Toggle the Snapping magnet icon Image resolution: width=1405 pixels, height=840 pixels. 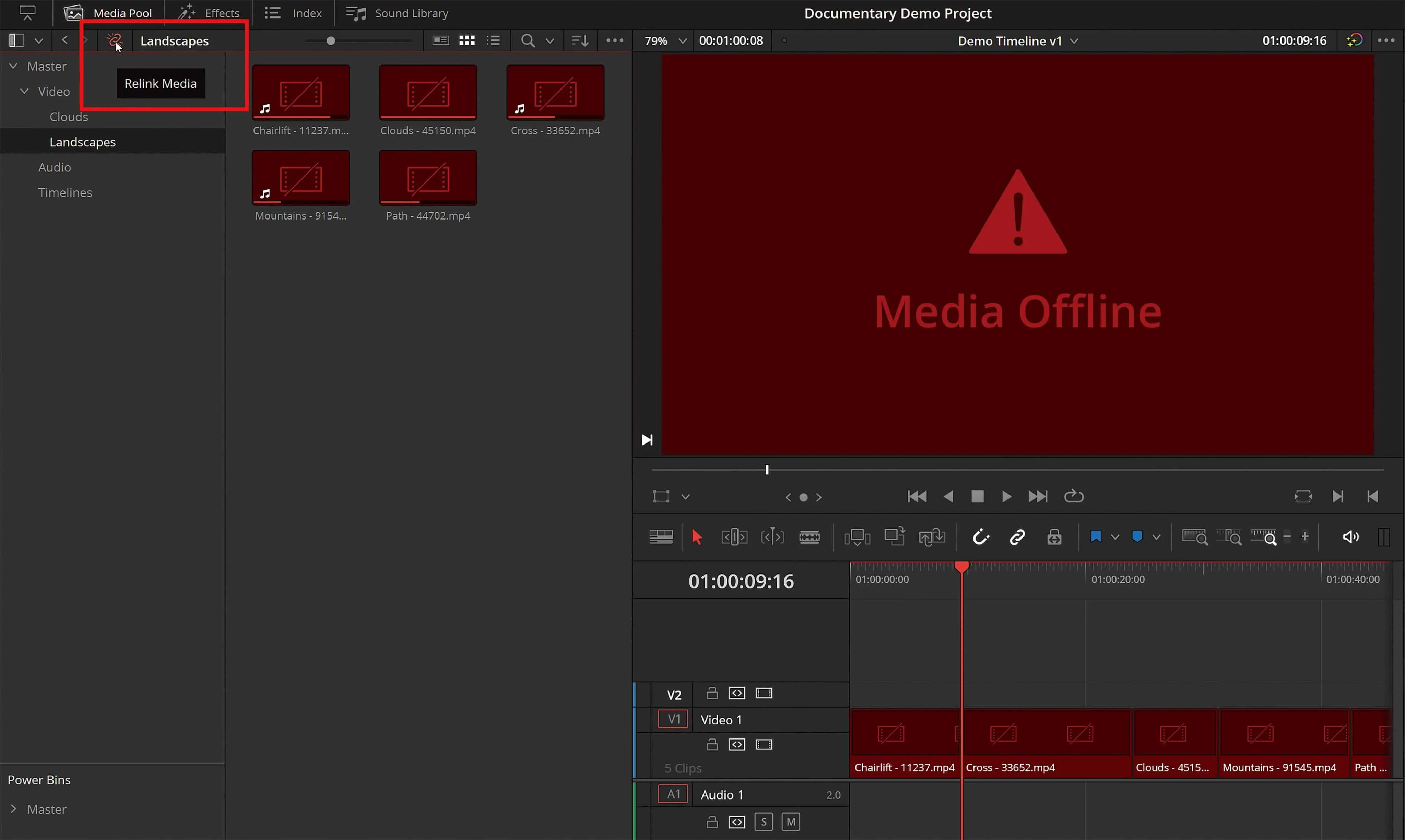point(980,536)
